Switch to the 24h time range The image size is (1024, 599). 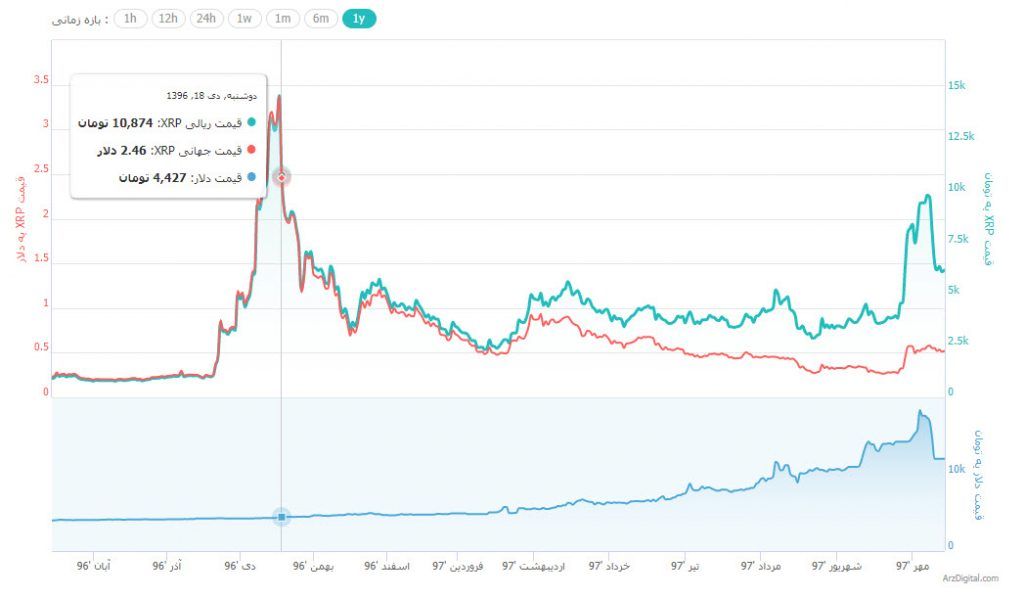click(x=207, y=18)
